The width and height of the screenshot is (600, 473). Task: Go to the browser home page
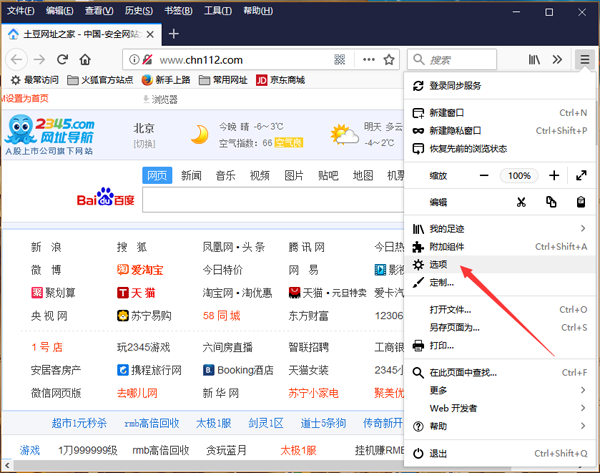click(x=85, y=60)
